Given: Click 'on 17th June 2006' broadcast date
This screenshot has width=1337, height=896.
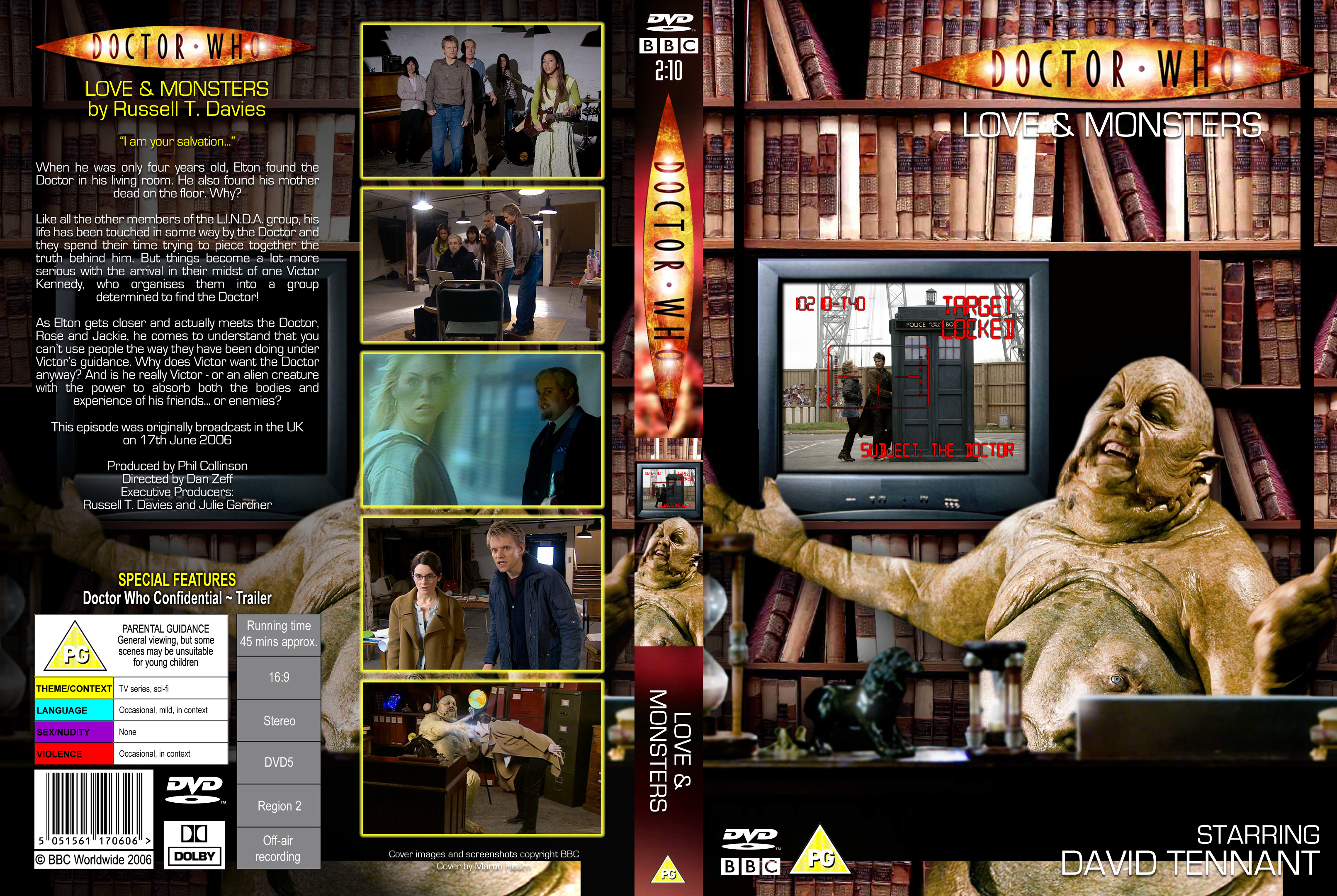Looking at the screenshot, I should pos(177,440).
